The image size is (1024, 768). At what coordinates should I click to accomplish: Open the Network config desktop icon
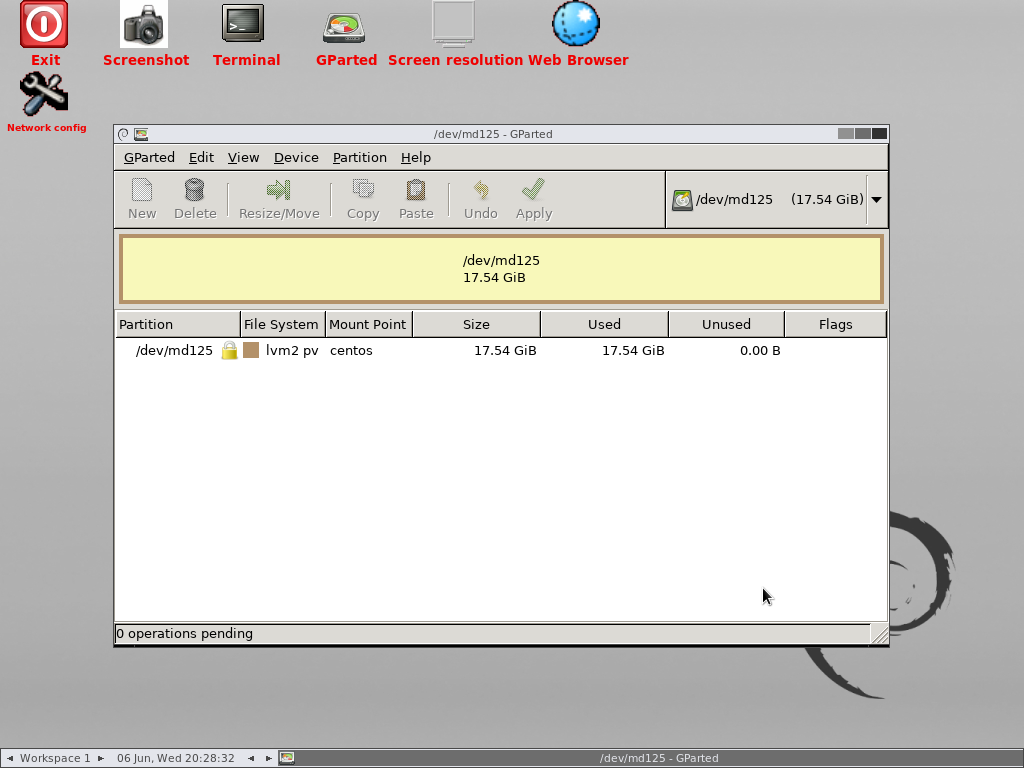[44, 94]
